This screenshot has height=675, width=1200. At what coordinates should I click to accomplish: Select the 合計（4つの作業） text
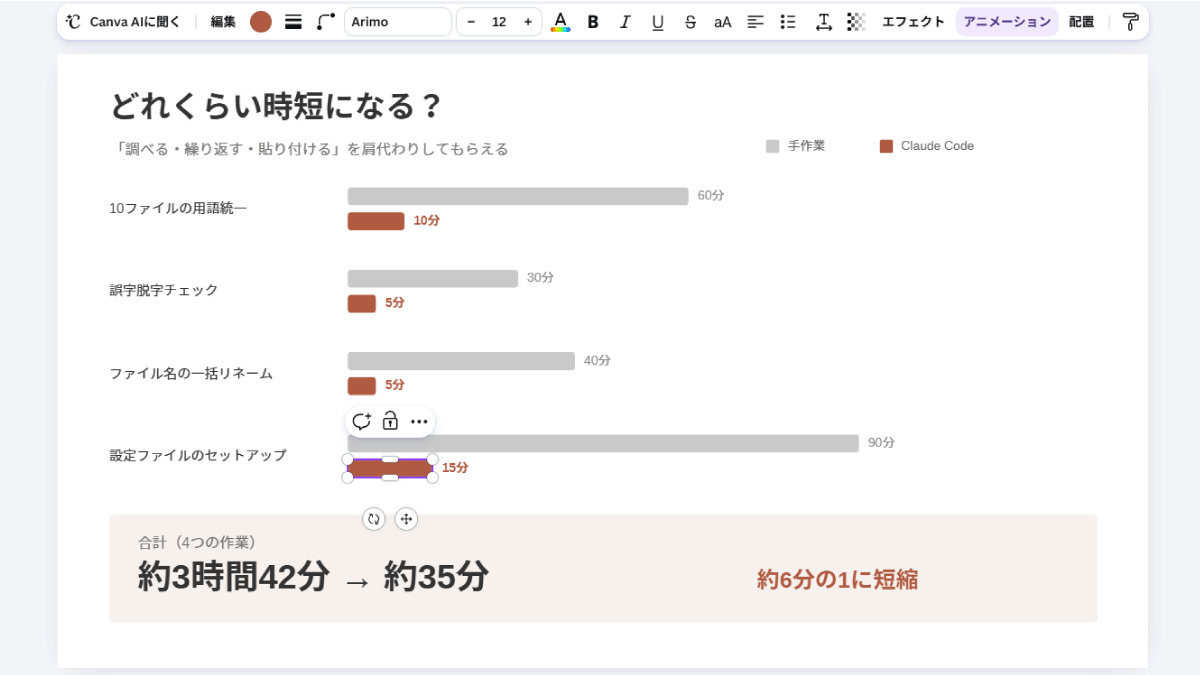200,543
